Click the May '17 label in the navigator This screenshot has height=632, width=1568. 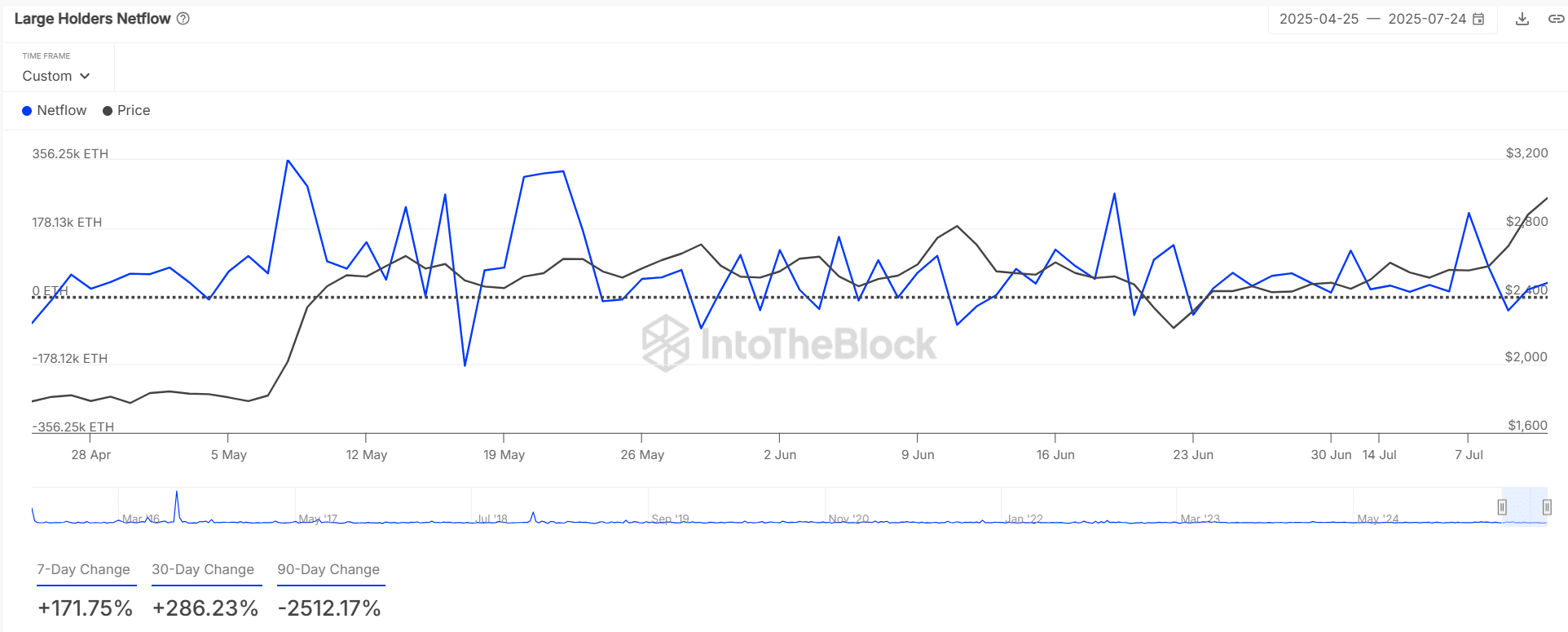click(x=318, y=519)
